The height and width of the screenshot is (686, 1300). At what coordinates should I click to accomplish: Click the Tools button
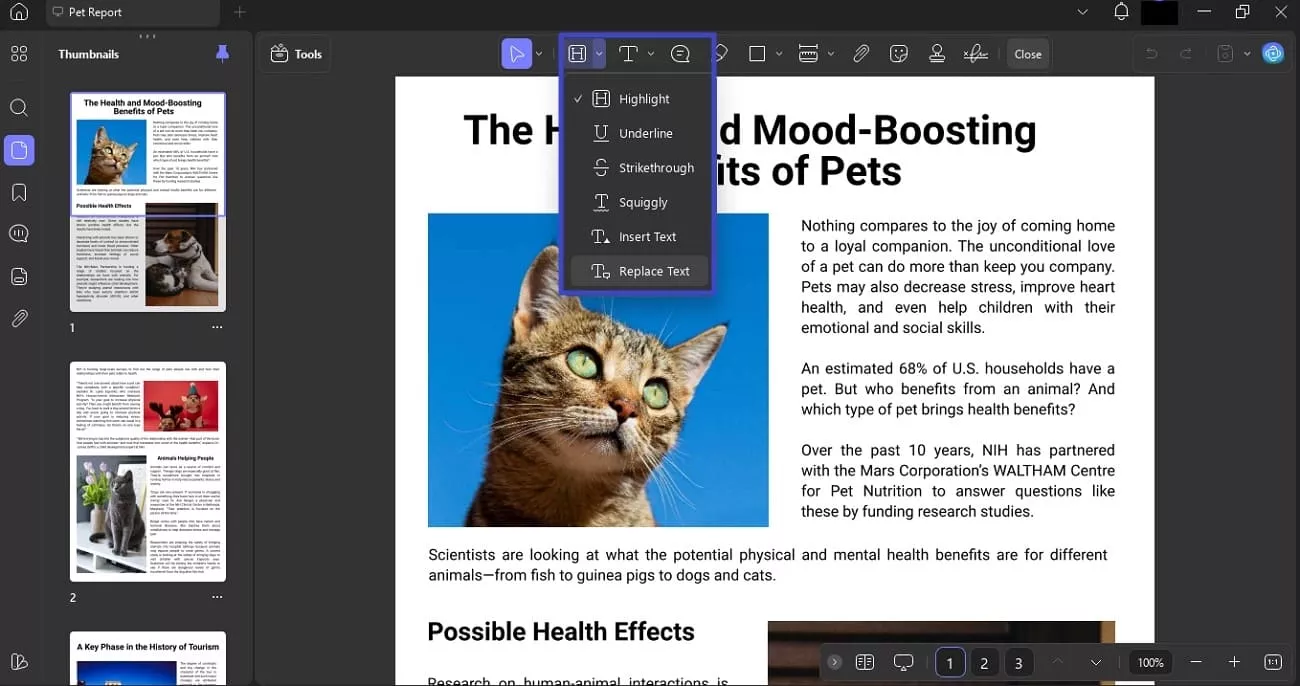coord(296,54)
